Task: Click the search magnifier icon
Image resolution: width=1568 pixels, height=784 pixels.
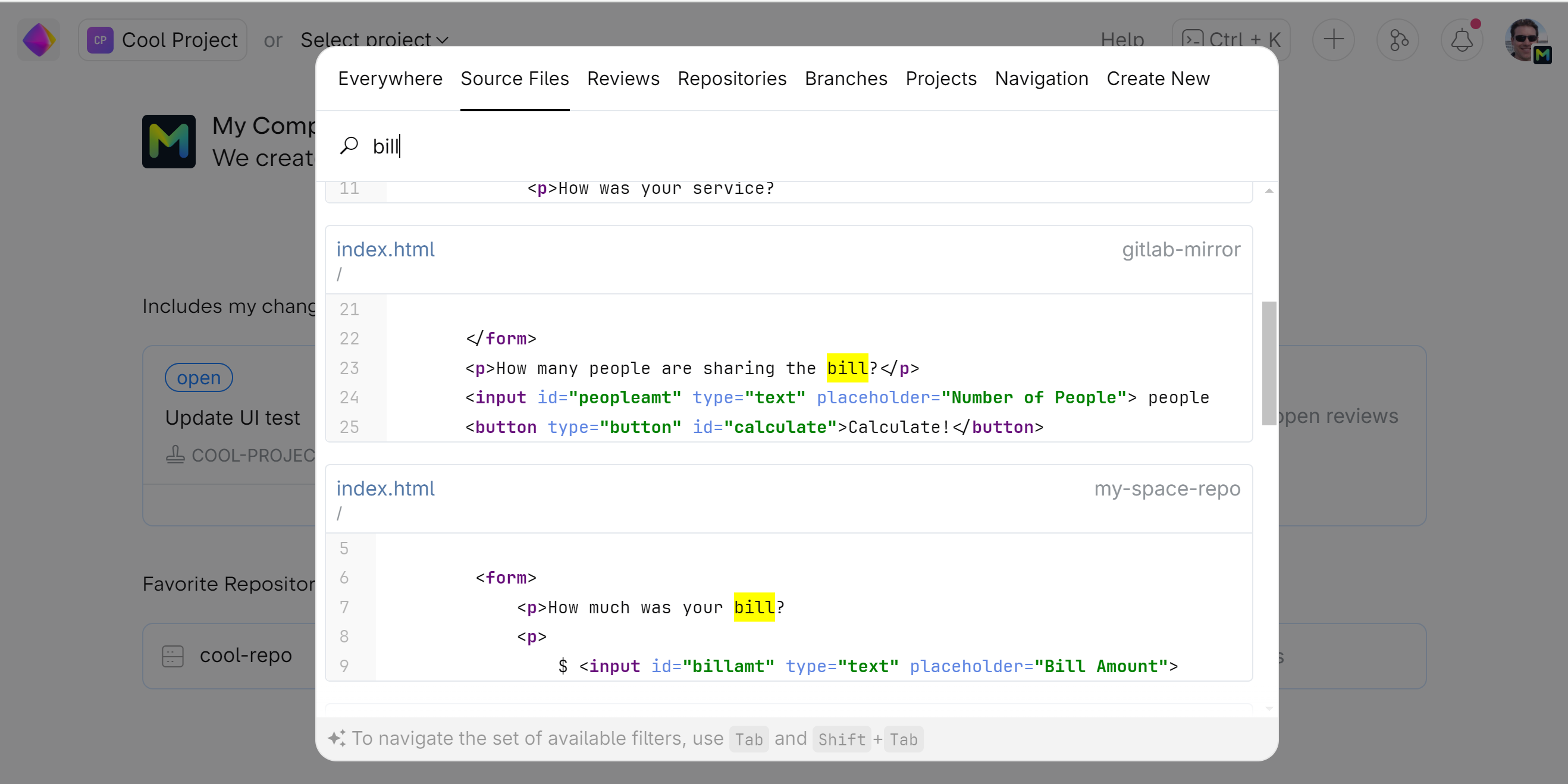Action: click(x=349, y=146)
